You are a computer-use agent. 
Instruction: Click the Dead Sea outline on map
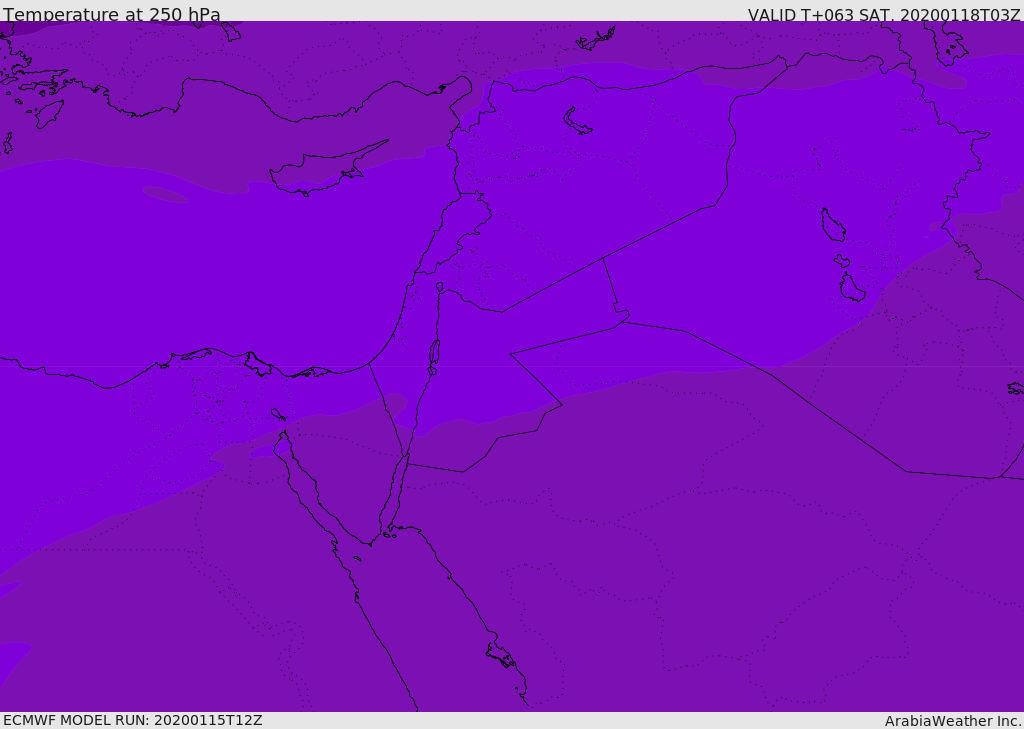tap(434, 357)
